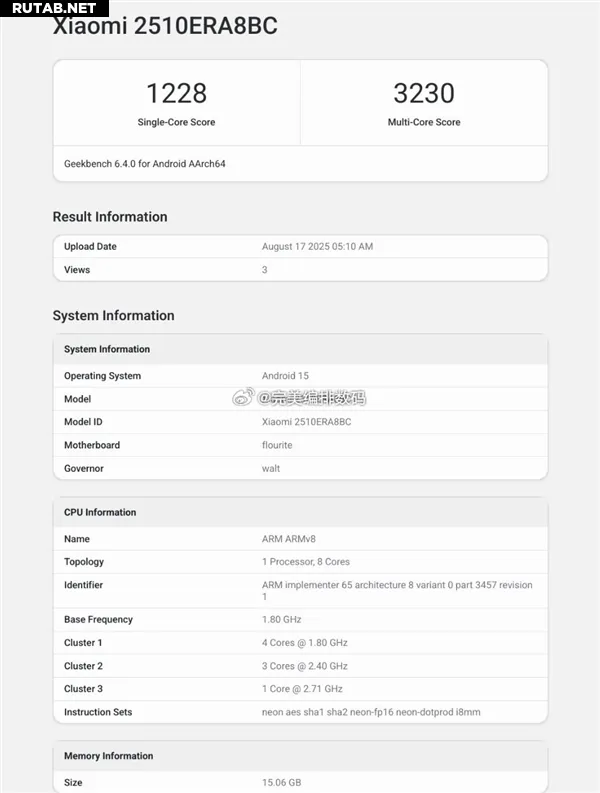Select the Android 15 value
Viewport: 600px width, 793px height.
click(x=285, y=376)
